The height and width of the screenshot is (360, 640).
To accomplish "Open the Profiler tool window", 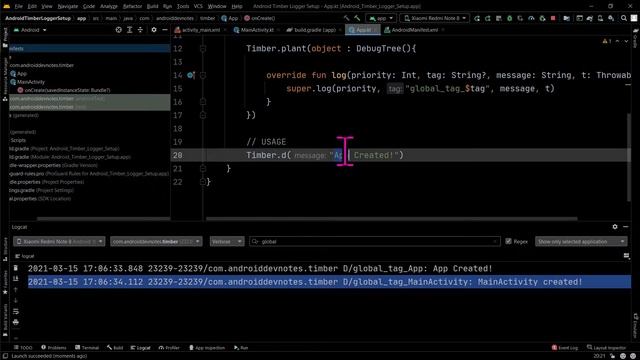I will pyautogui.click(x=169, y=348).
